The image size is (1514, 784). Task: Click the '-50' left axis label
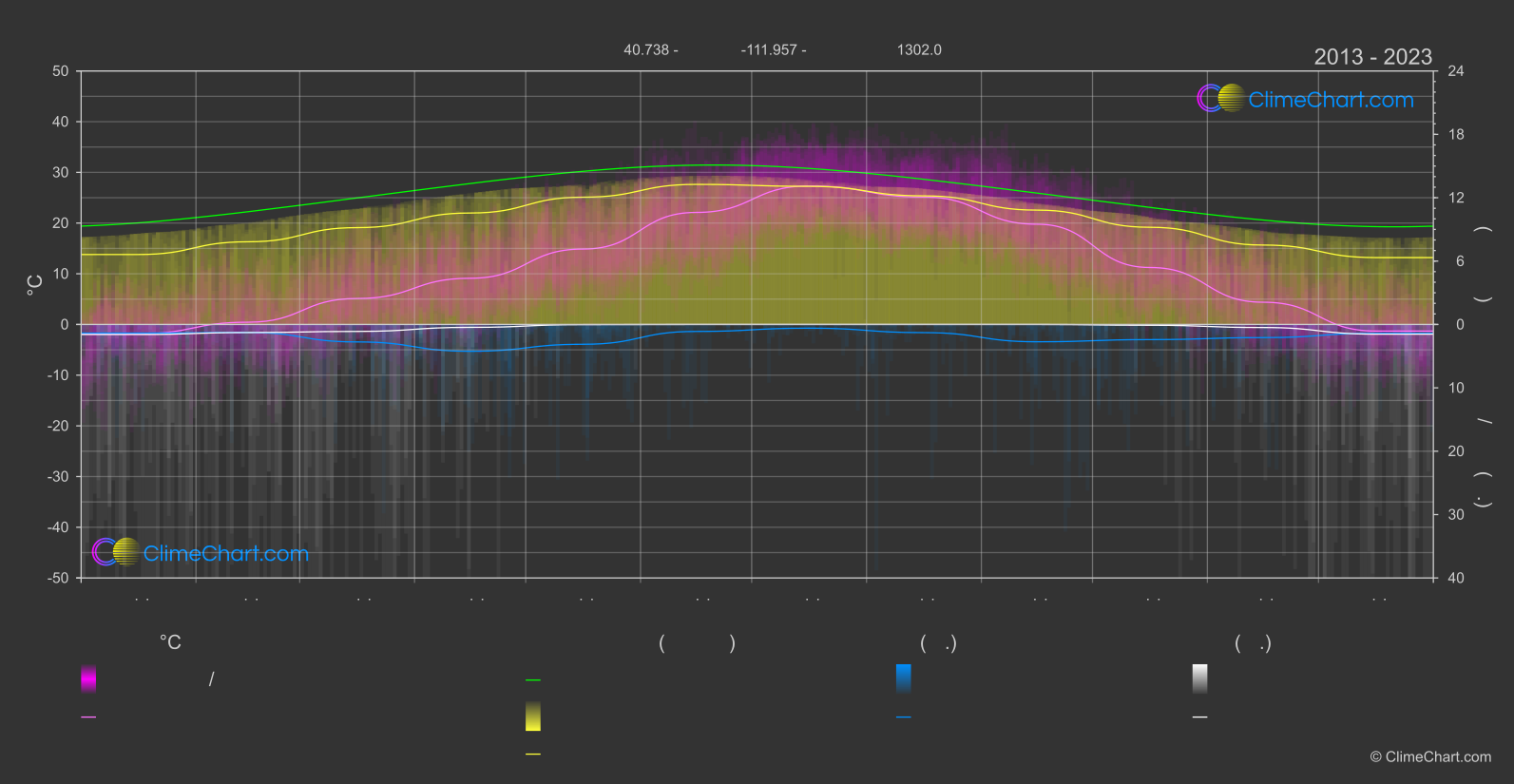(x=58, y=578)
